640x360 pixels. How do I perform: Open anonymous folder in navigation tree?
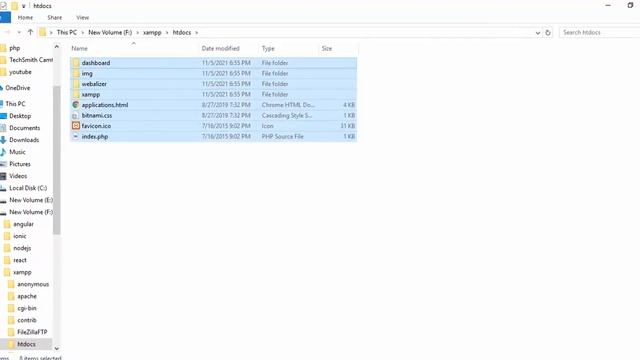33,284
